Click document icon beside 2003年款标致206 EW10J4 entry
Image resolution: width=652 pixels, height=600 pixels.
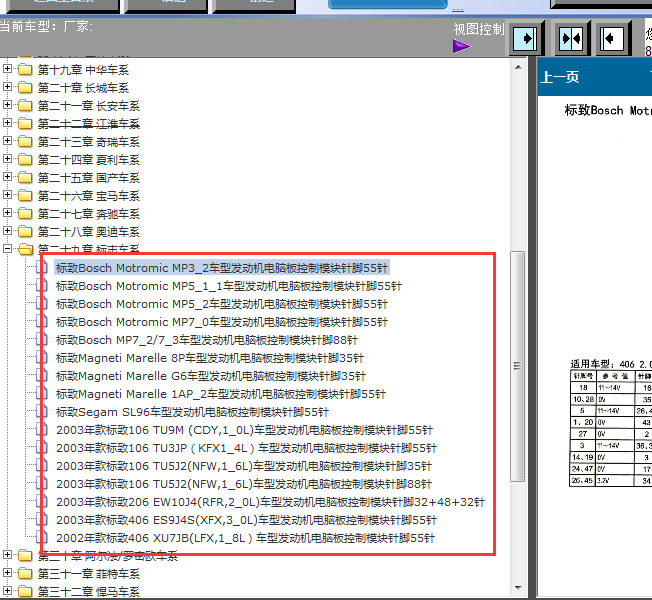pyautogui.click(x=42, y=501)
